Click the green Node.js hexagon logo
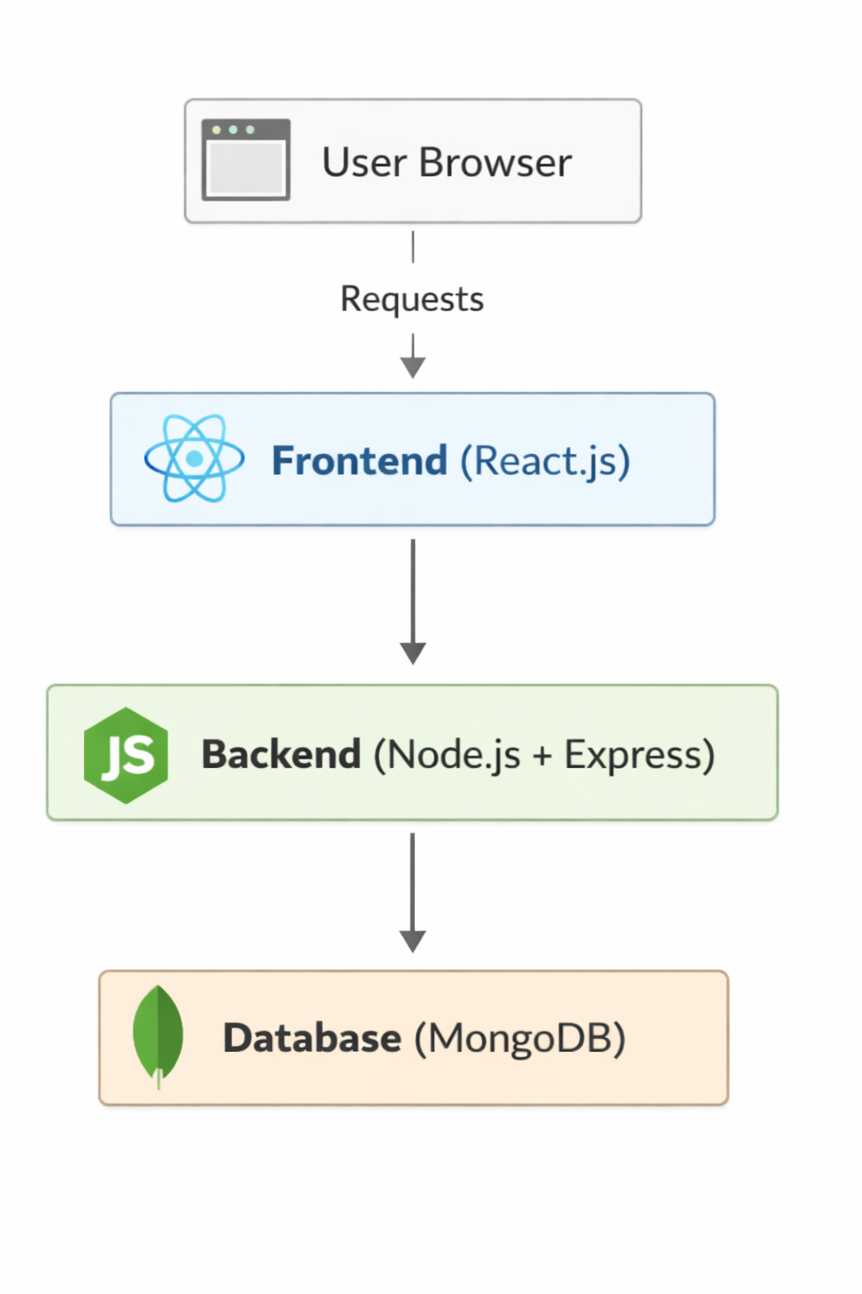 126,755
